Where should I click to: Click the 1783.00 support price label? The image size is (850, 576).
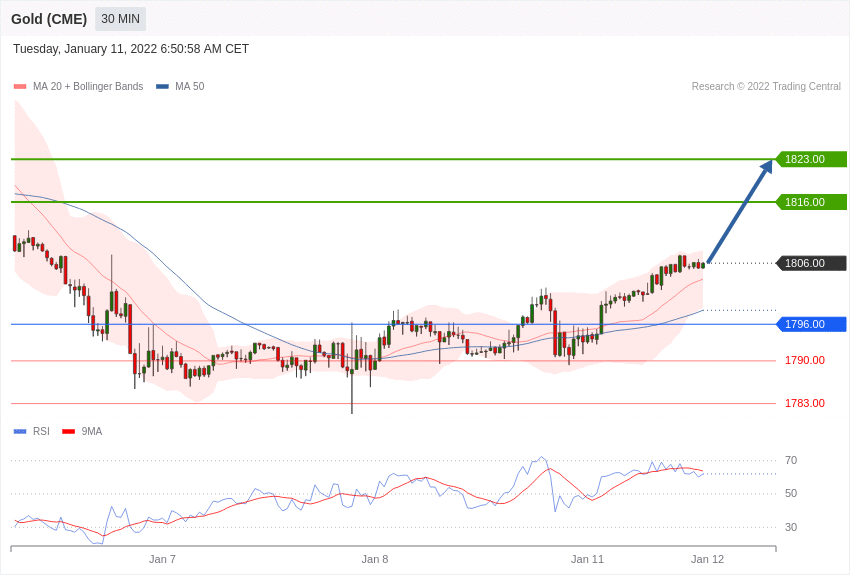pos(805,403)
